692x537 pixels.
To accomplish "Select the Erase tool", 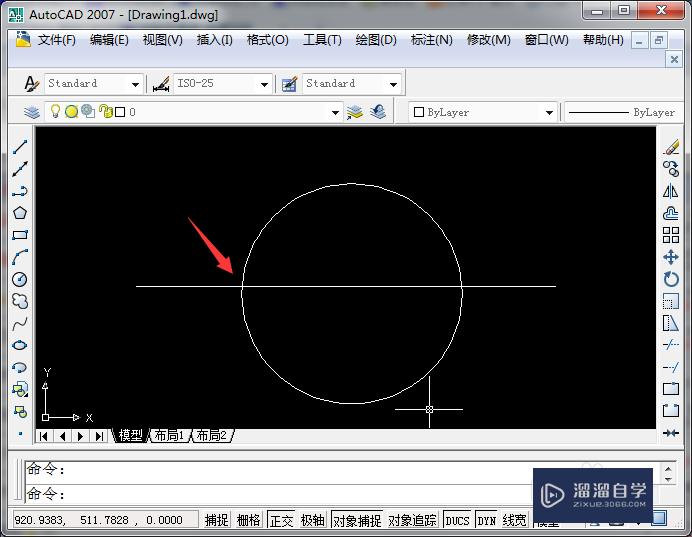I will point(671,147).
